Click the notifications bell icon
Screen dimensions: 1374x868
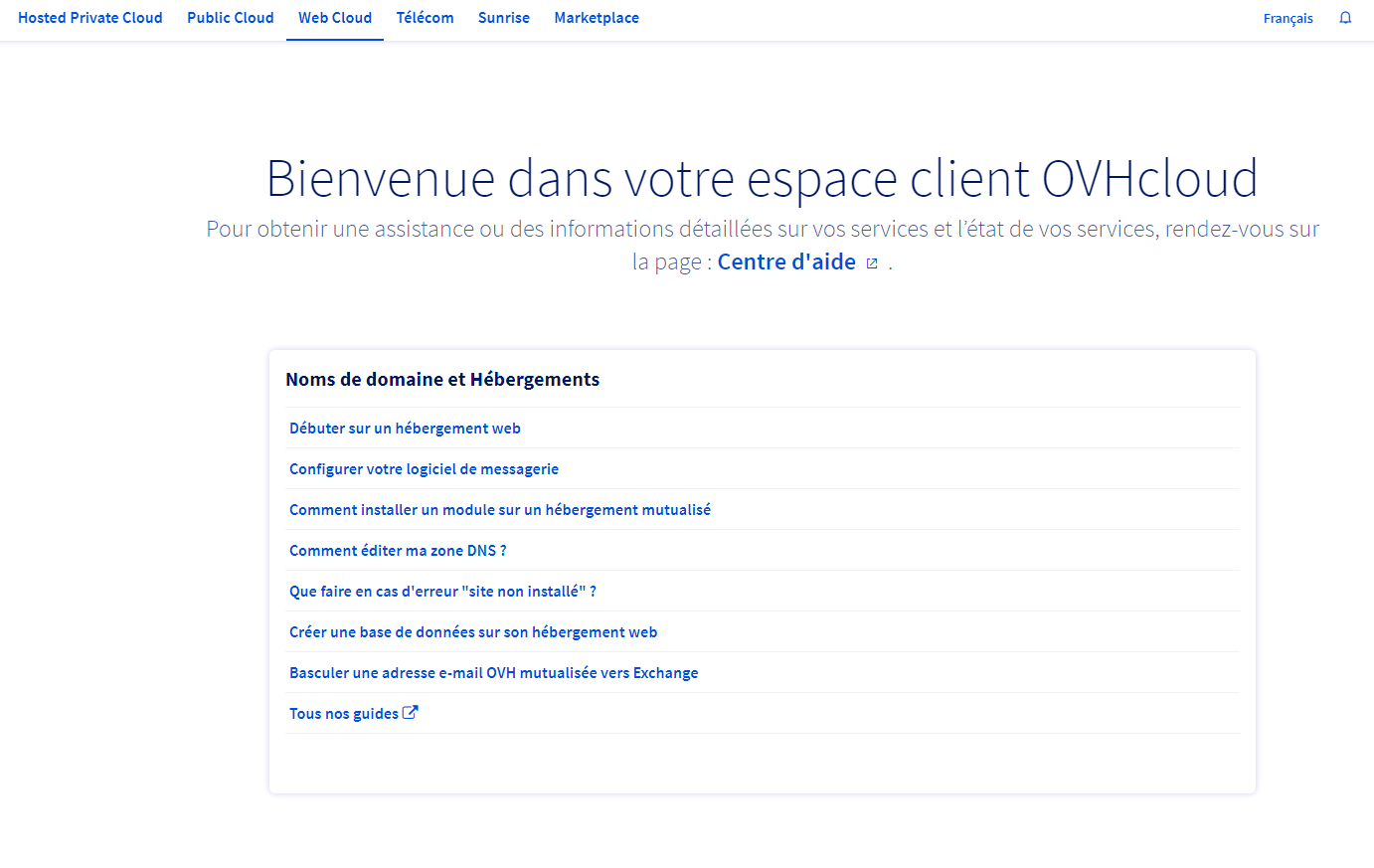(1345, 18)
